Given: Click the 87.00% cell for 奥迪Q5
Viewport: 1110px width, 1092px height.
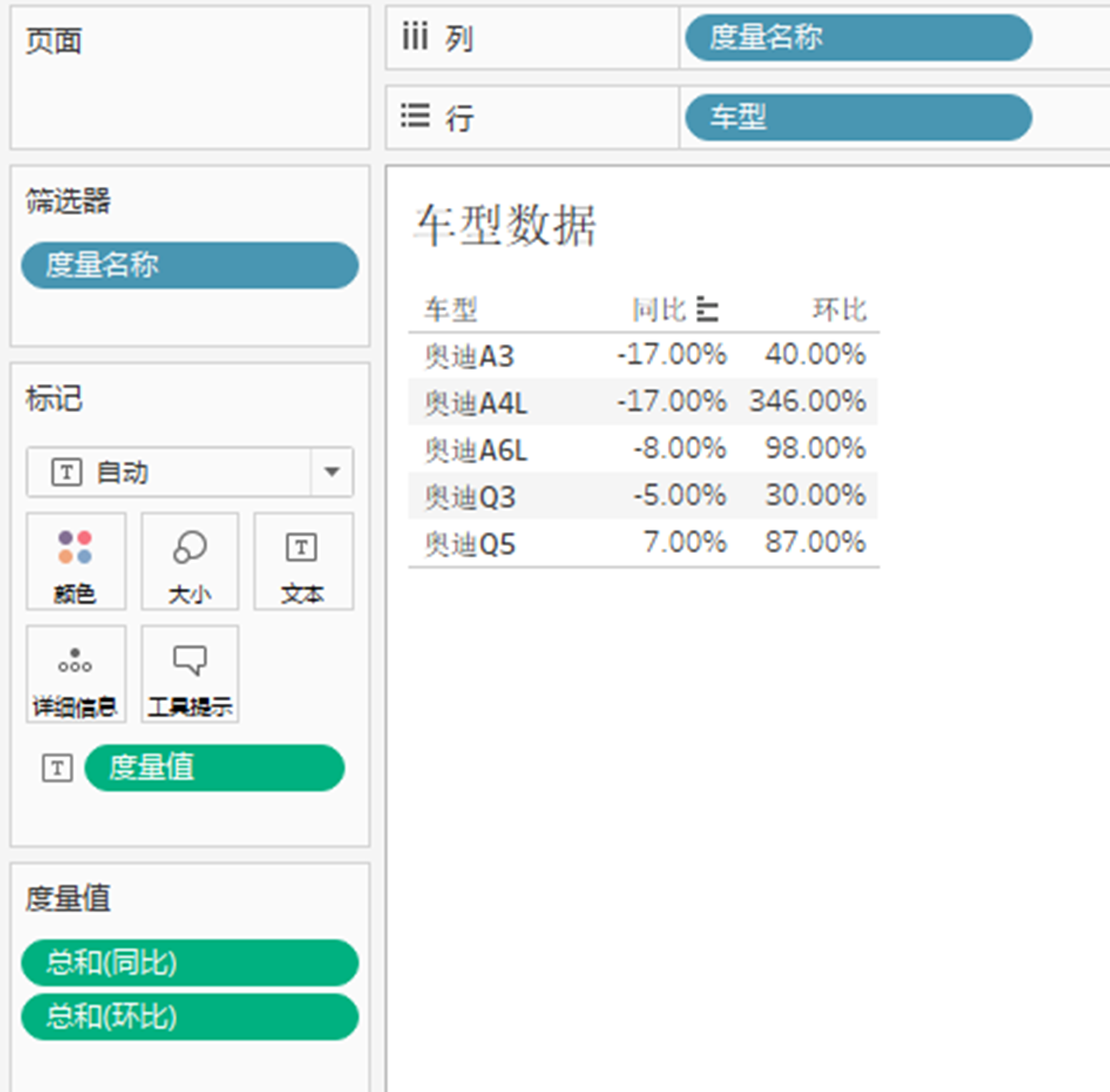Looking at the screenshot, I should 816,542.
